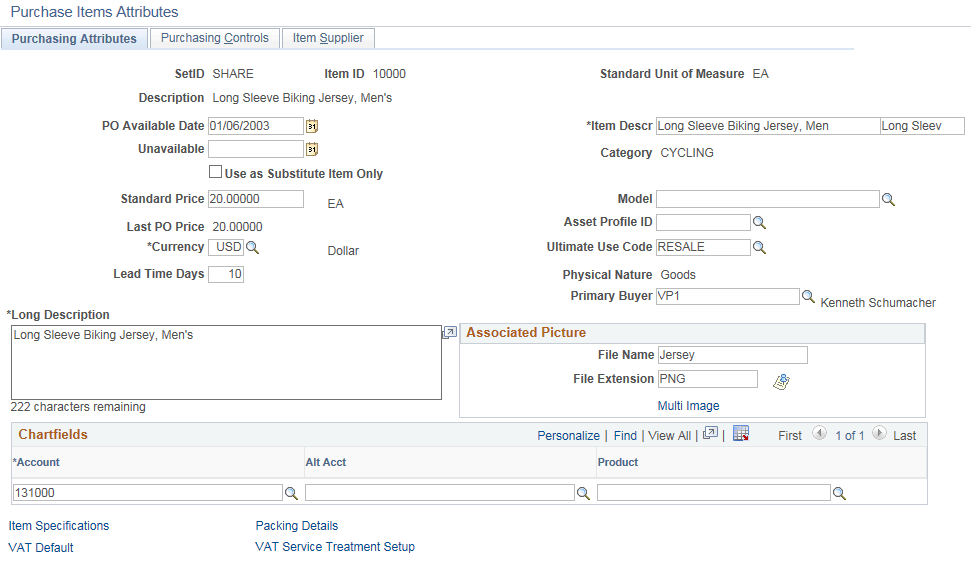Viewport: 971px width, 561px height.
Task: Click Primary Buyer VP1 field
Action: (728, 296)
